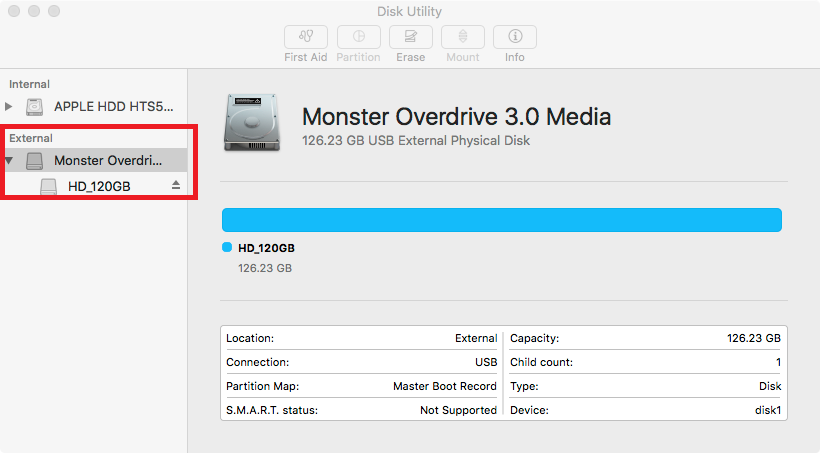Screen dimensions: 820x453
Task: Click the External sidebar section header
Action: 31,138
